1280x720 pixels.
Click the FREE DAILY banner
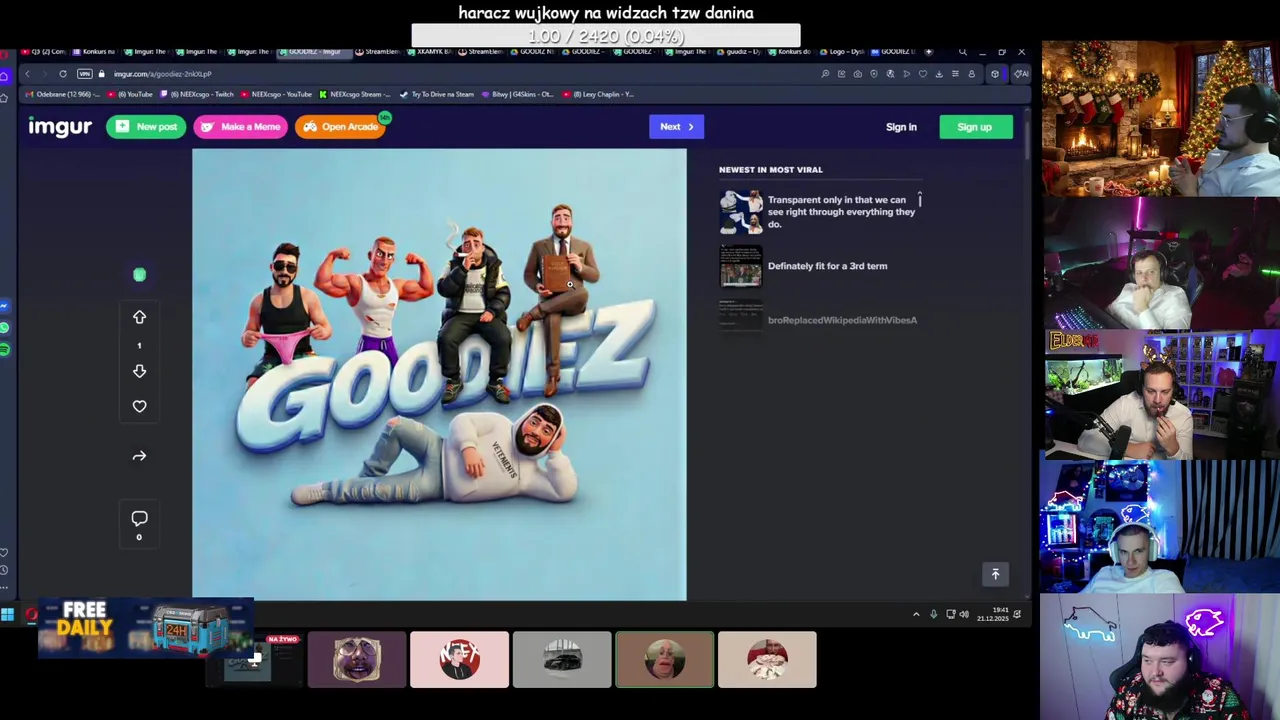click(x=145, y=628)
